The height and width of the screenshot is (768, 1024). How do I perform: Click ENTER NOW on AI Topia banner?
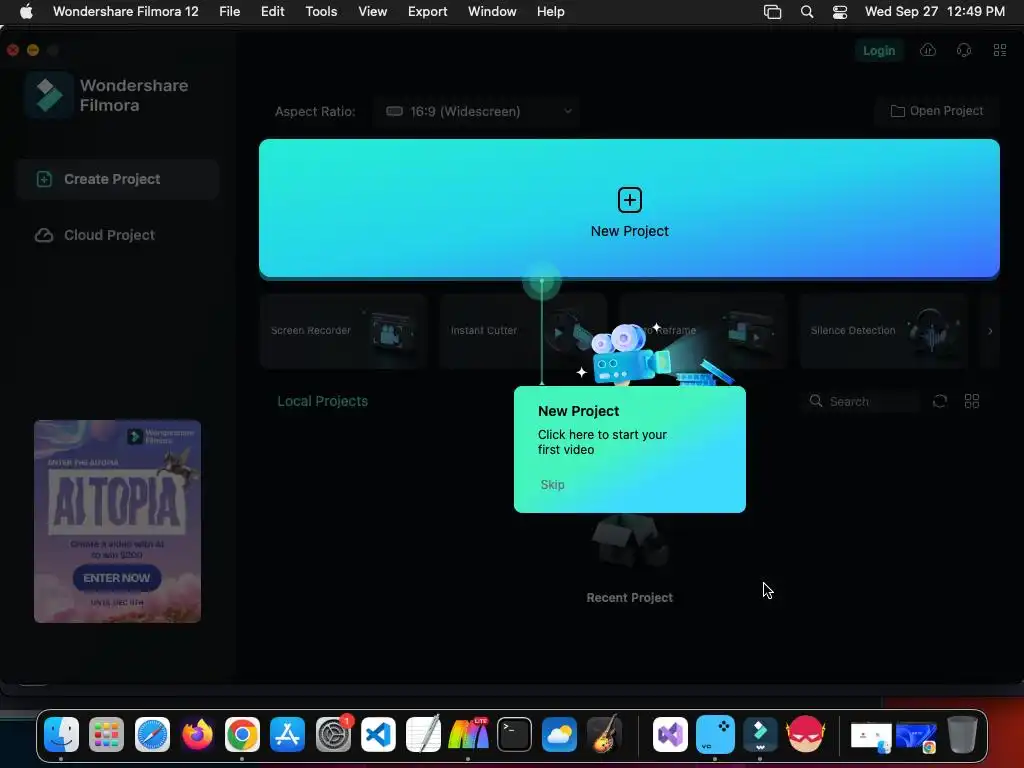117,578
